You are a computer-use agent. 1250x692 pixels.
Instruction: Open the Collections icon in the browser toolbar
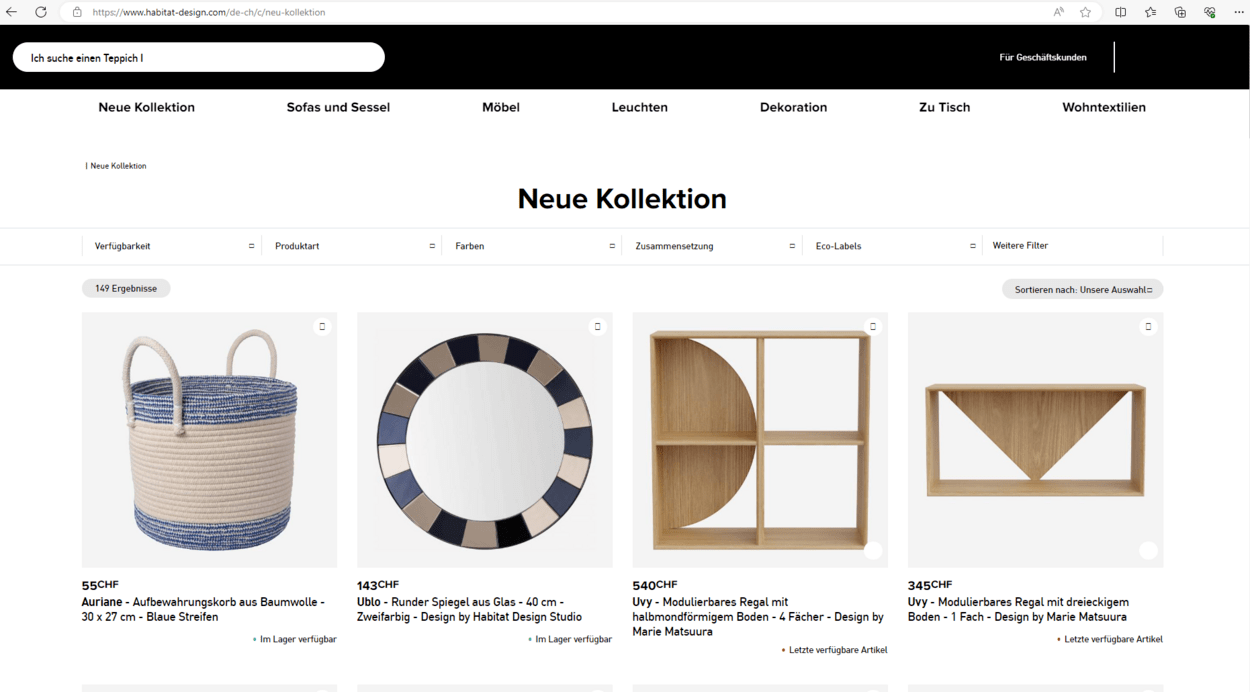point(1180,12)
